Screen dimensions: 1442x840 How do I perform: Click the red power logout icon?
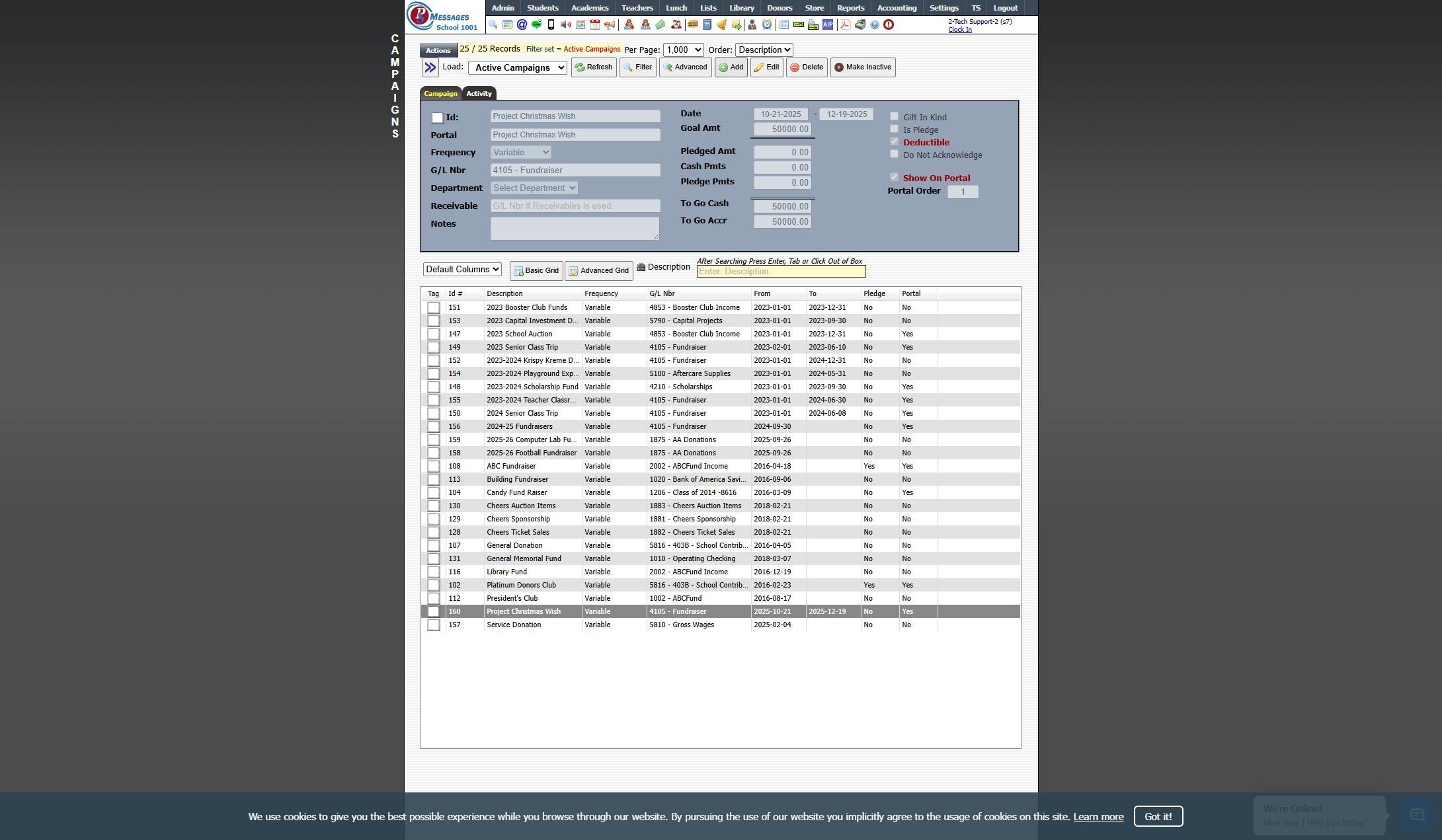(x=889, y=24)
